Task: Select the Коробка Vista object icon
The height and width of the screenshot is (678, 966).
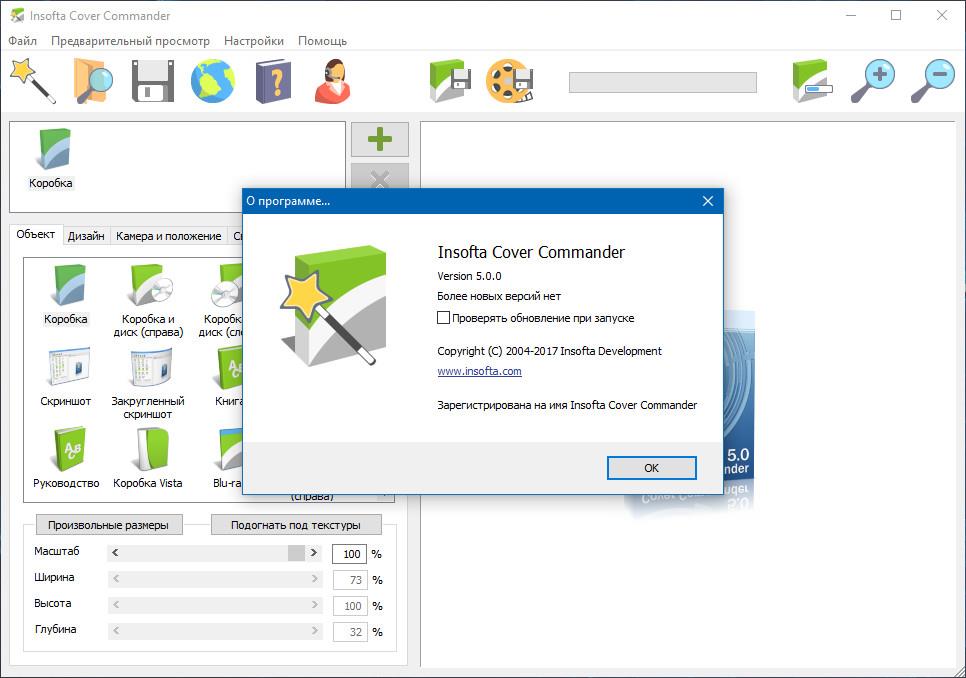Action: pyautogui.click(x=148, y=458)
